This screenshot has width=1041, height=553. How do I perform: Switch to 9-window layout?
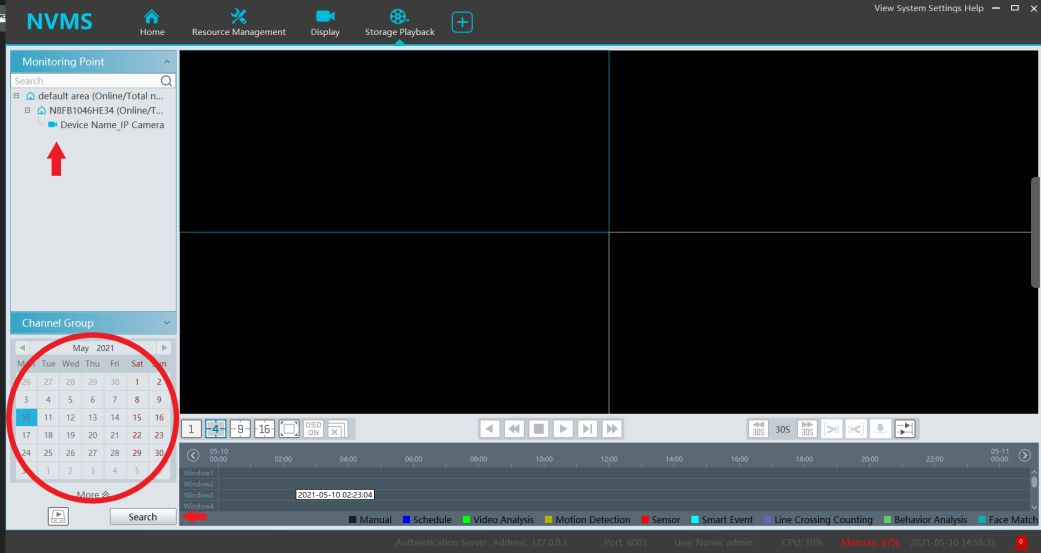click(240, 429)
